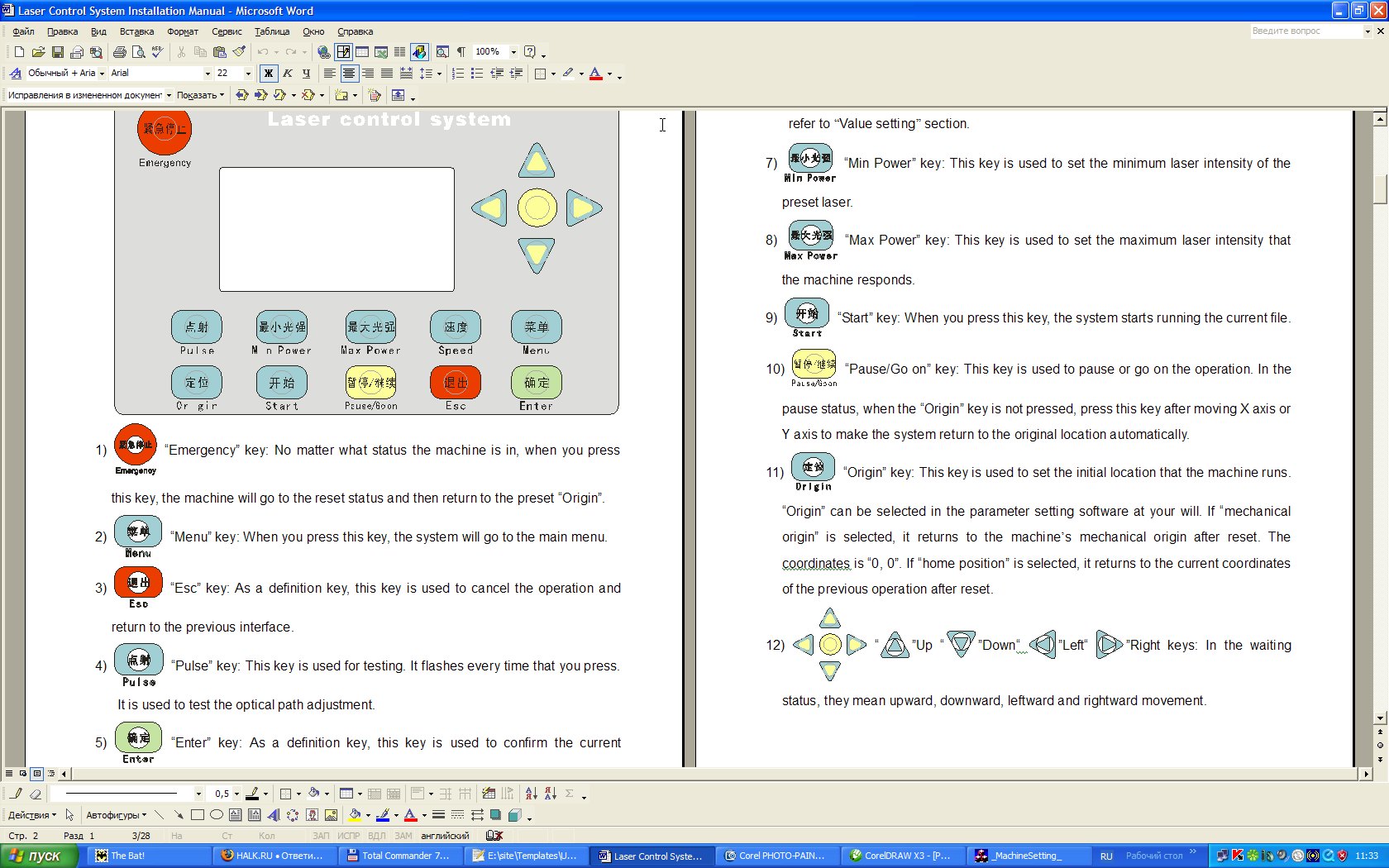The image size is (1389, 868).
Task: Open the spelling check tool
Action: point(157,52)
